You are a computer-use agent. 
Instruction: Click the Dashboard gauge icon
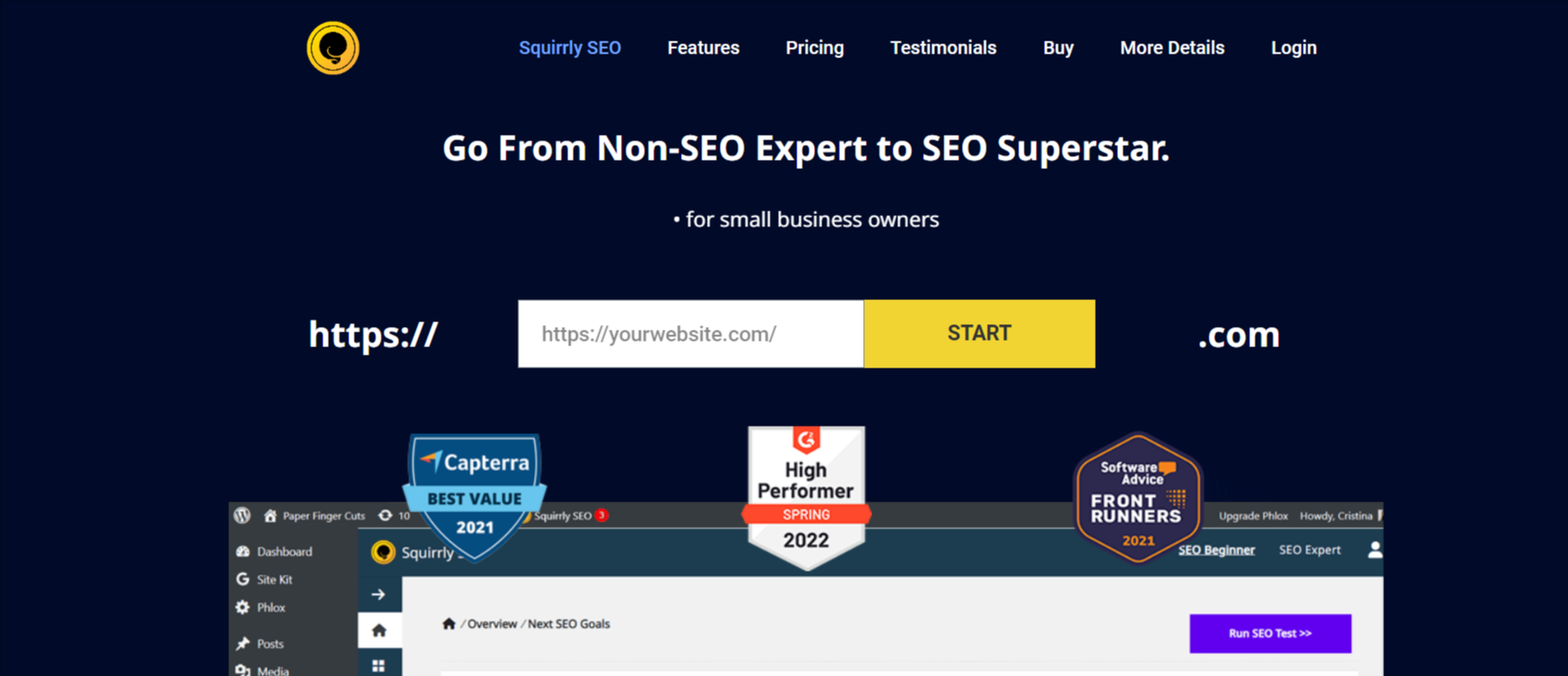coord(243,551)
